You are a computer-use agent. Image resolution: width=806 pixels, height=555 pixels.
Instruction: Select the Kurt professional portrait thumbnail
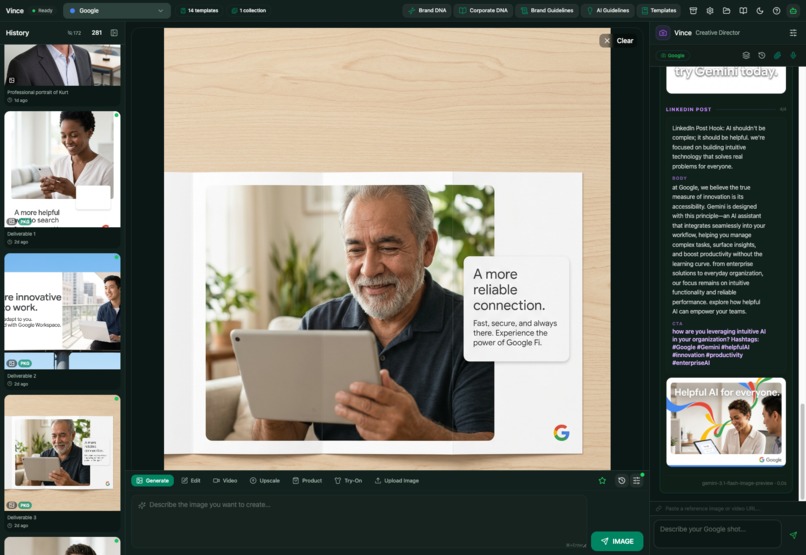[x=62, y=65]
